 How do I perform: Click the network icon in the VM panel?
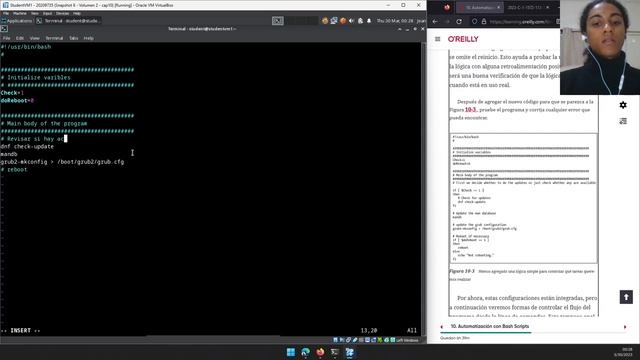pyautogui.click(x=334, y=21)
